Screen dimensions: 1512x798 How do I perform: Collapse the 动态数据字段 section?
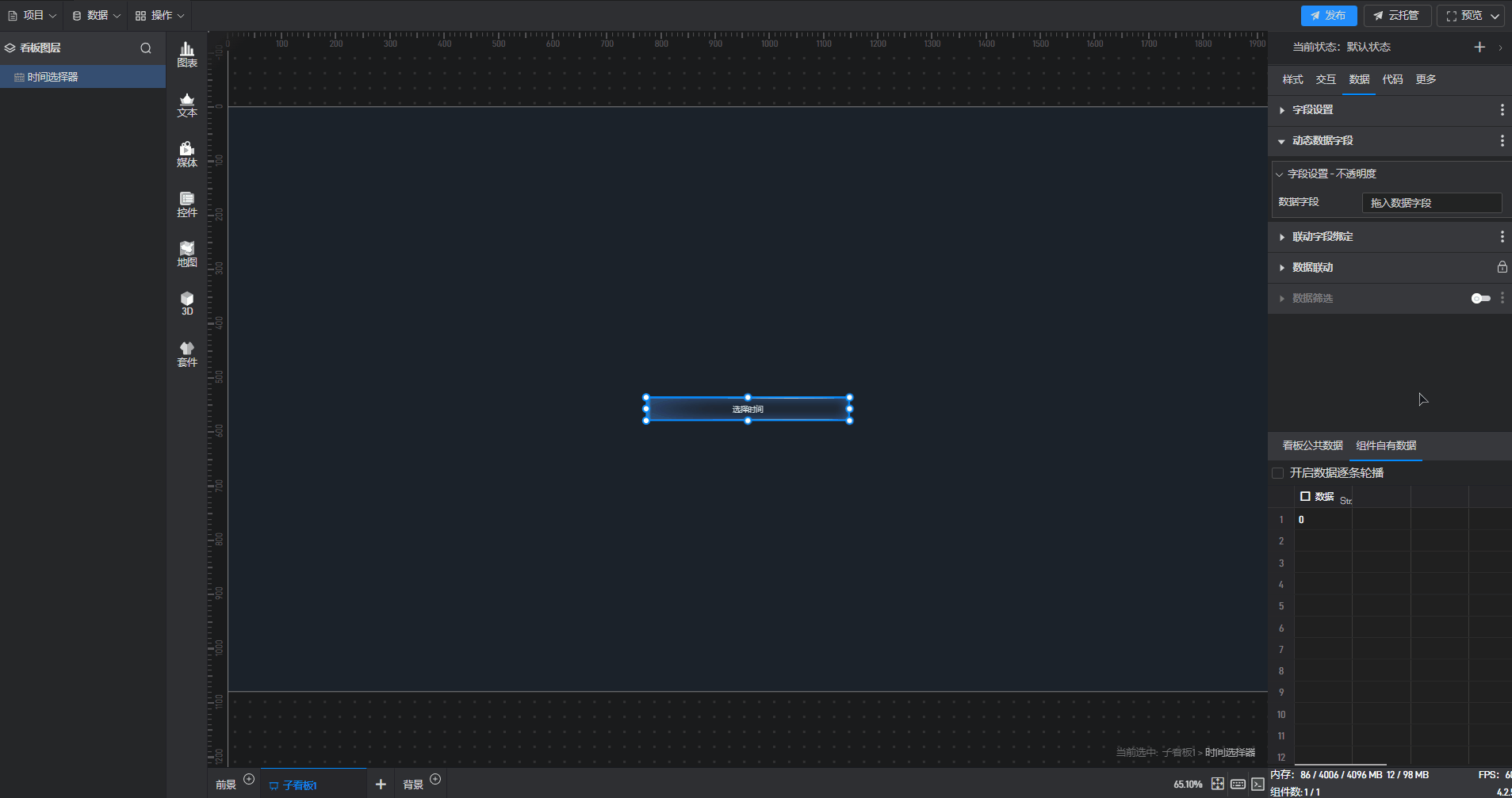(1282, 141)
